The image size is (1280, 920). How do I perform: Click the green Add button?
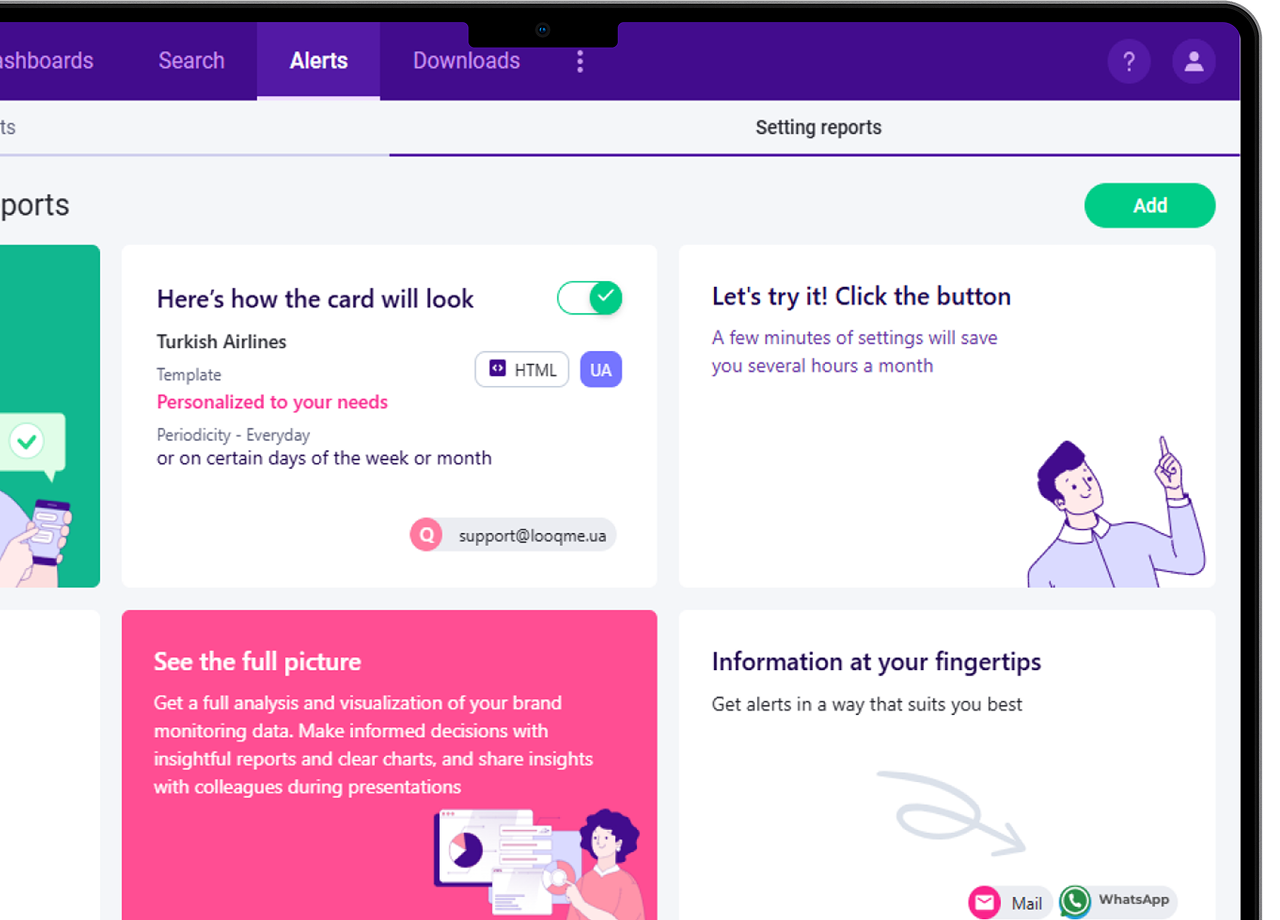[x=1150, y=205]
